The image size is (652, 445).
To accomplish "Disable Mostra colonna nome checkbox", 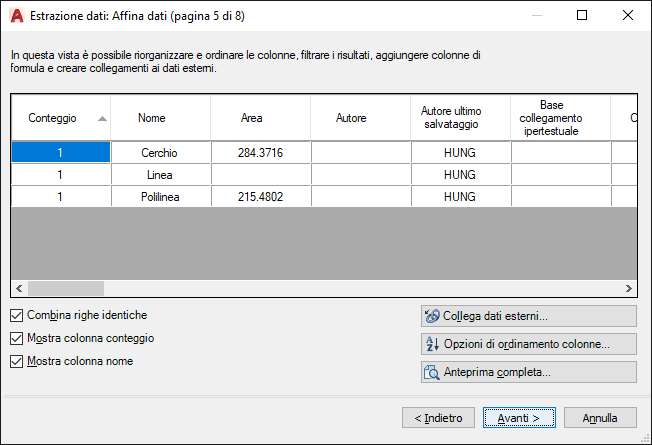I will (17, 361).
